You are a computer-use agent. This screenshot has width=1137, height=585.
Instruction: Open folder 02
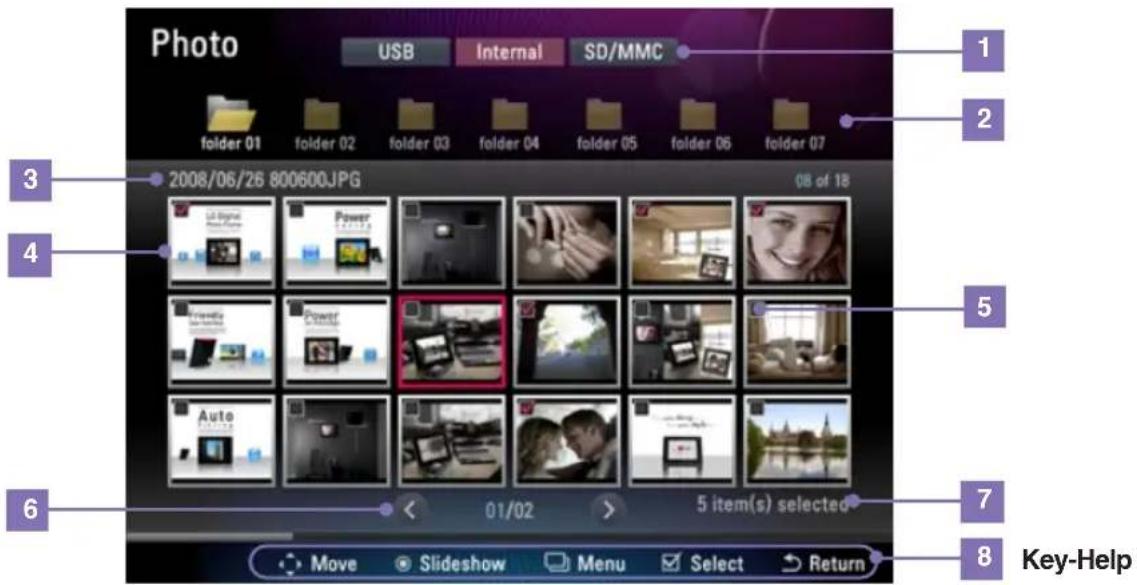(x=325, y=125)
